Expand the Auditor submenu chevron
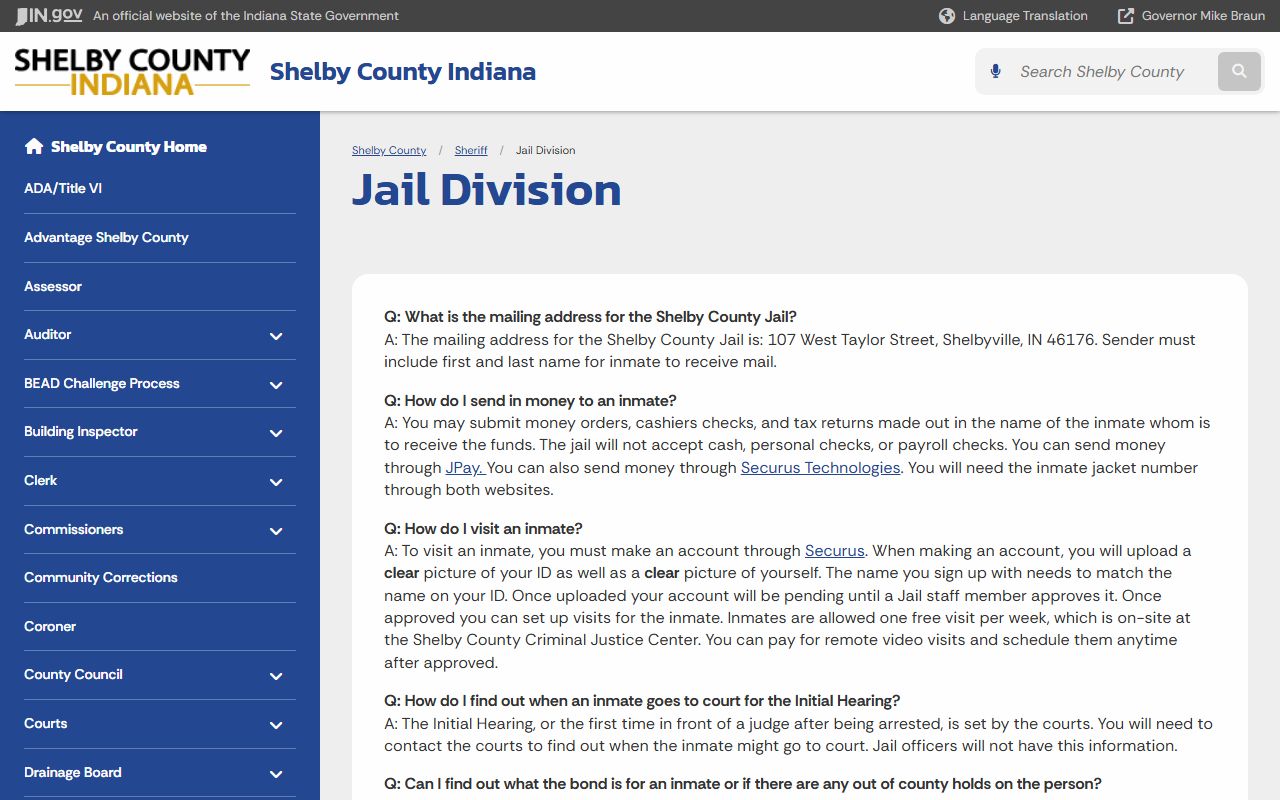Screen dimensions: 1280x800 point(276,336)
